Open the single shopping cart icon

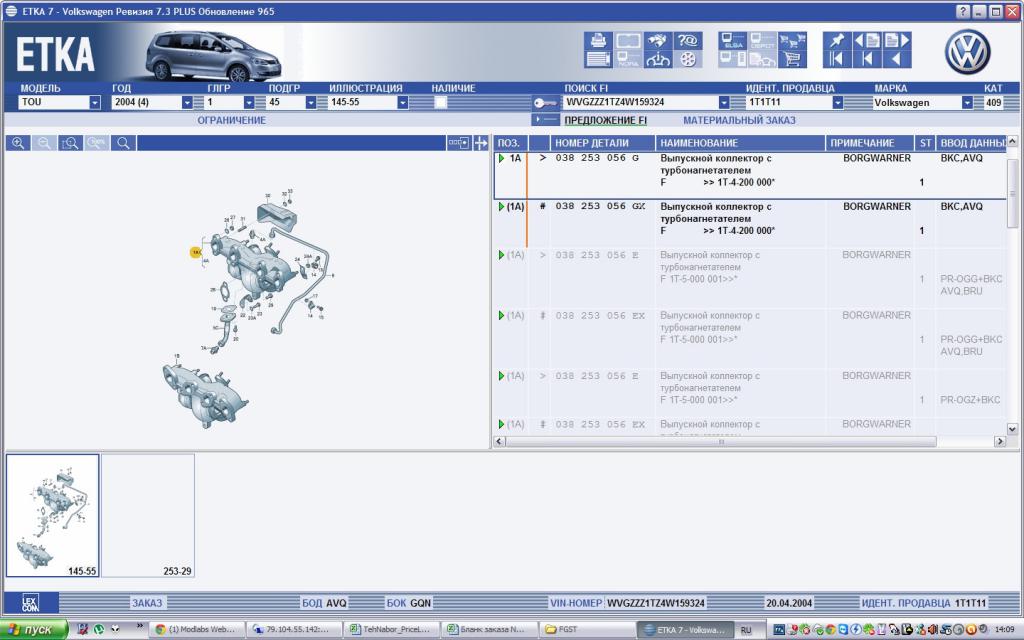792,59
